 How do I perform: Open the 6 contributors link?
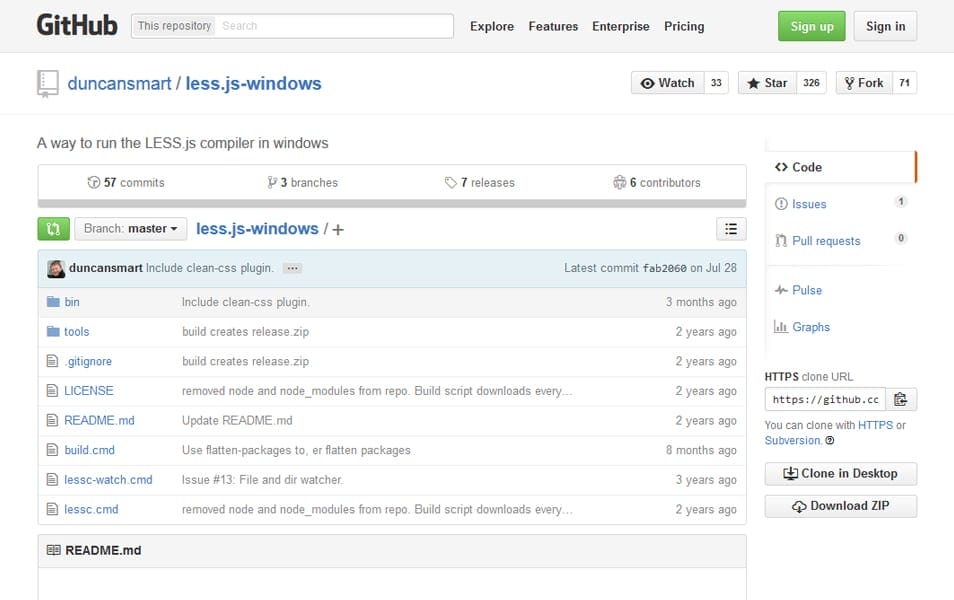(x=656, y=183)
